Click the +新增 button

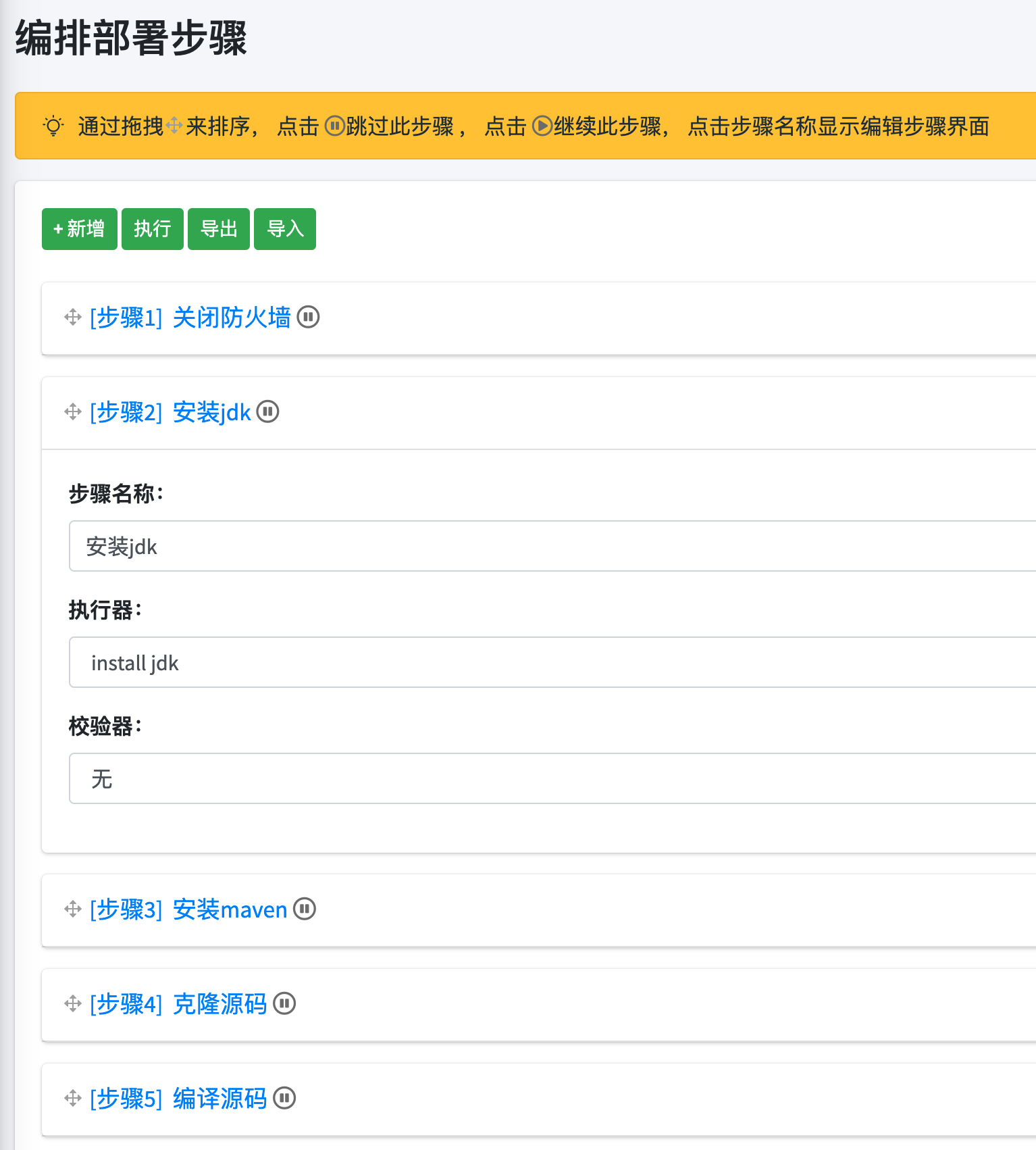coord(80,229)
